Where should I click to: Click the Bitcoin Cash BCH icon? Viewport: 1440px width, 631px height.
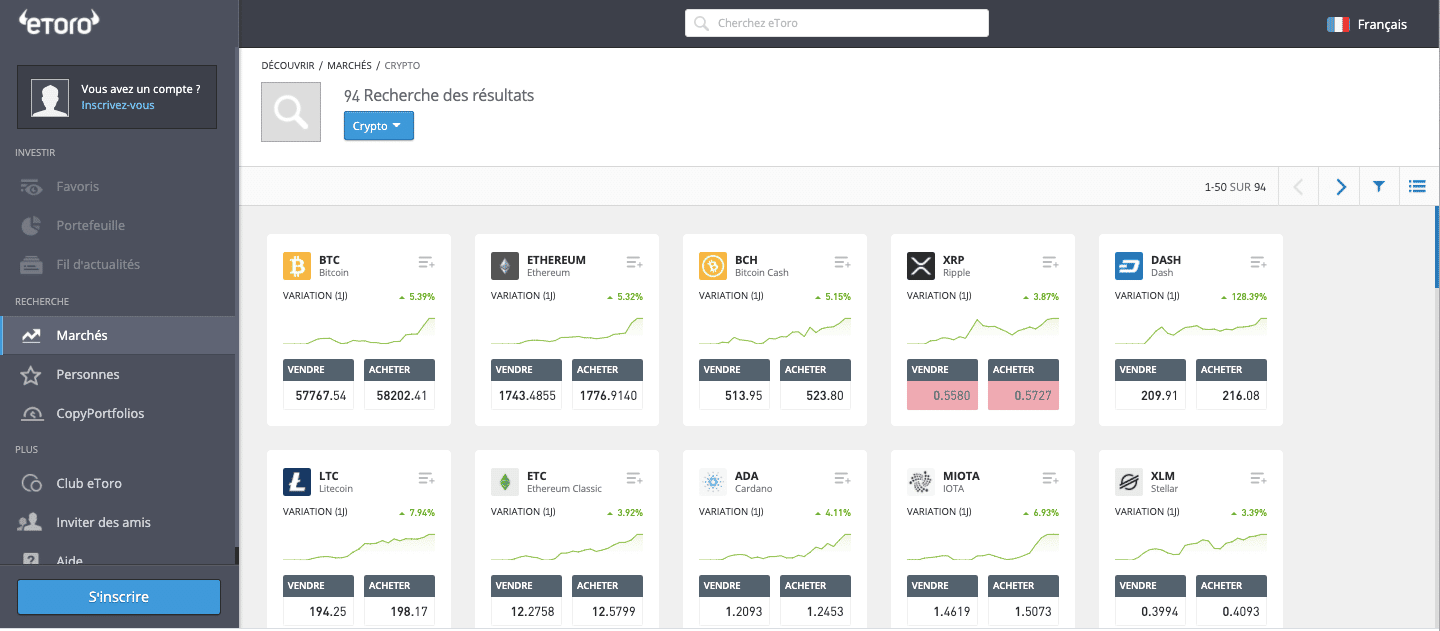[713, 266]
